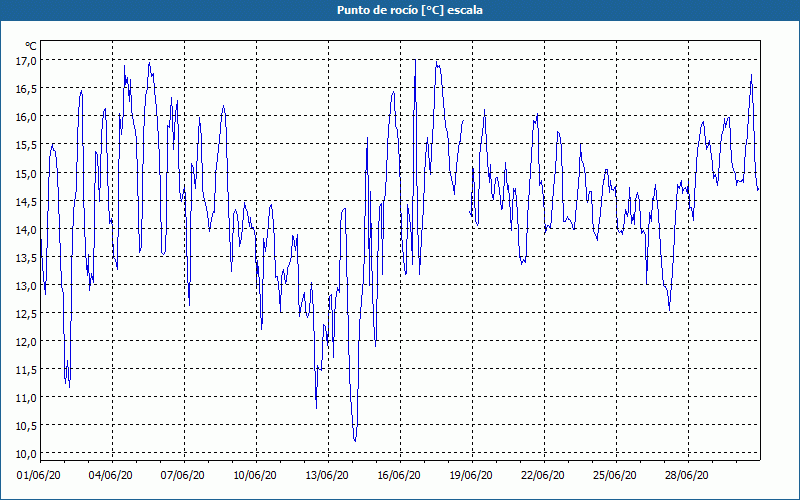This screenshot has height=500, width=800.
Task: Click the 13,5 y-axis label
Action: (x=27, y=257)
